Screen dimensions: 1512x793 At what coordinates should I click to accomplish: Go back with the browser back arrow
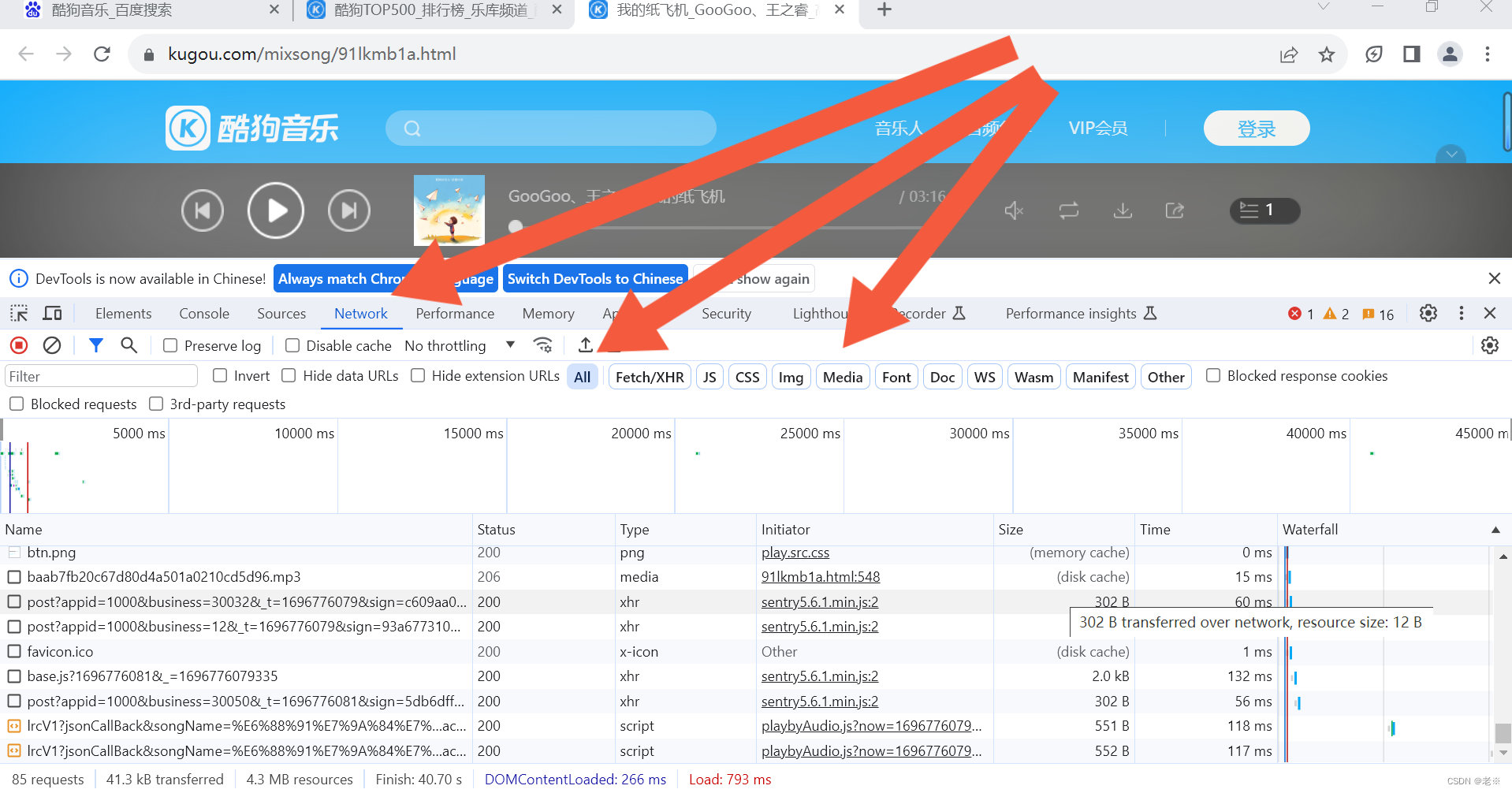[26, 54]
